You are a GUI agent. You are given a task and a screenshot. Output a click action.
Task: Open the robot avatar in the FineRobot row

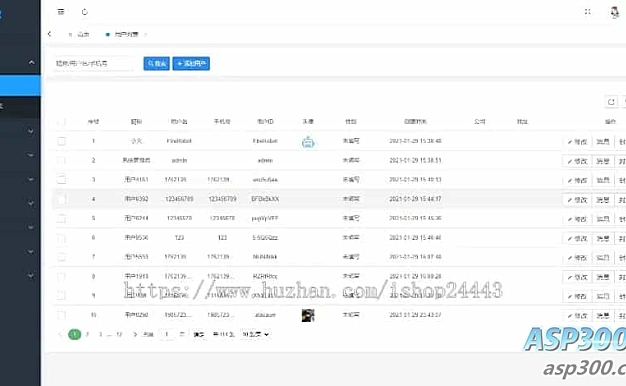[308, 141]
